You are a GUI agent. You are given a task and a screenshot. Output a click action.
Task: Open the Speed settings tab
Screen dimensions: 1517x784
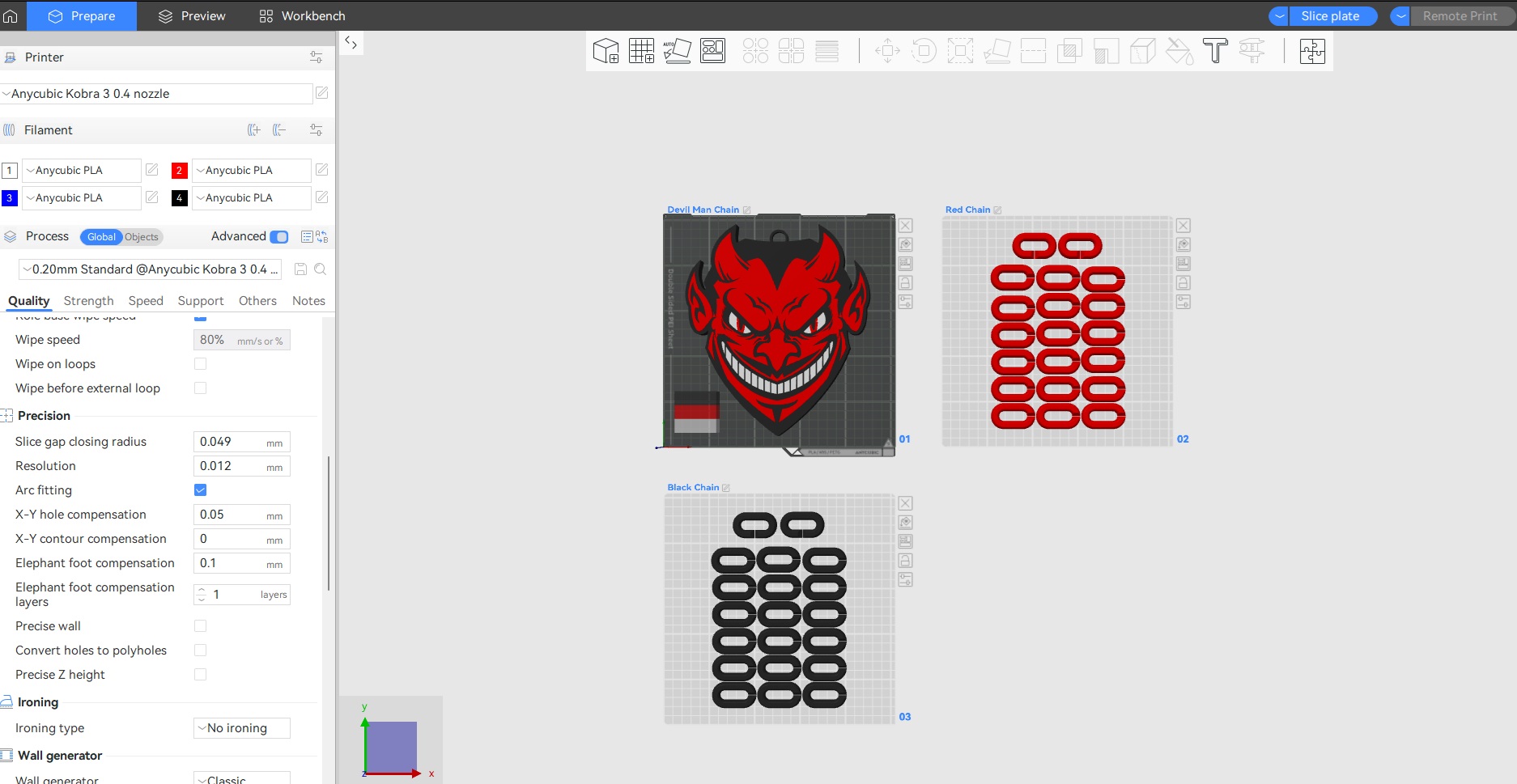pos(146,301)
